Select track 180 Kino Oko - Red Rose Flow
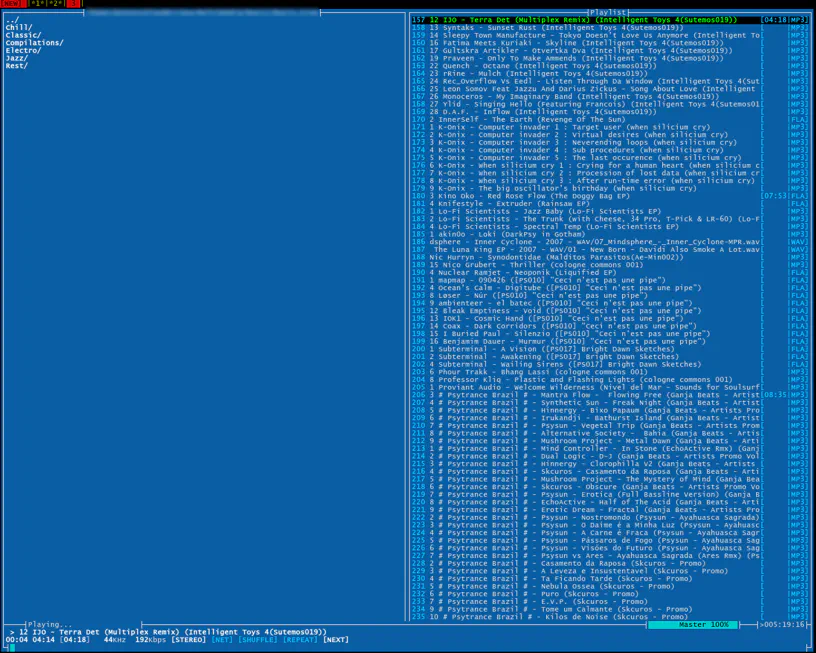This screenshot has width=816, height=653. [610, 196]
